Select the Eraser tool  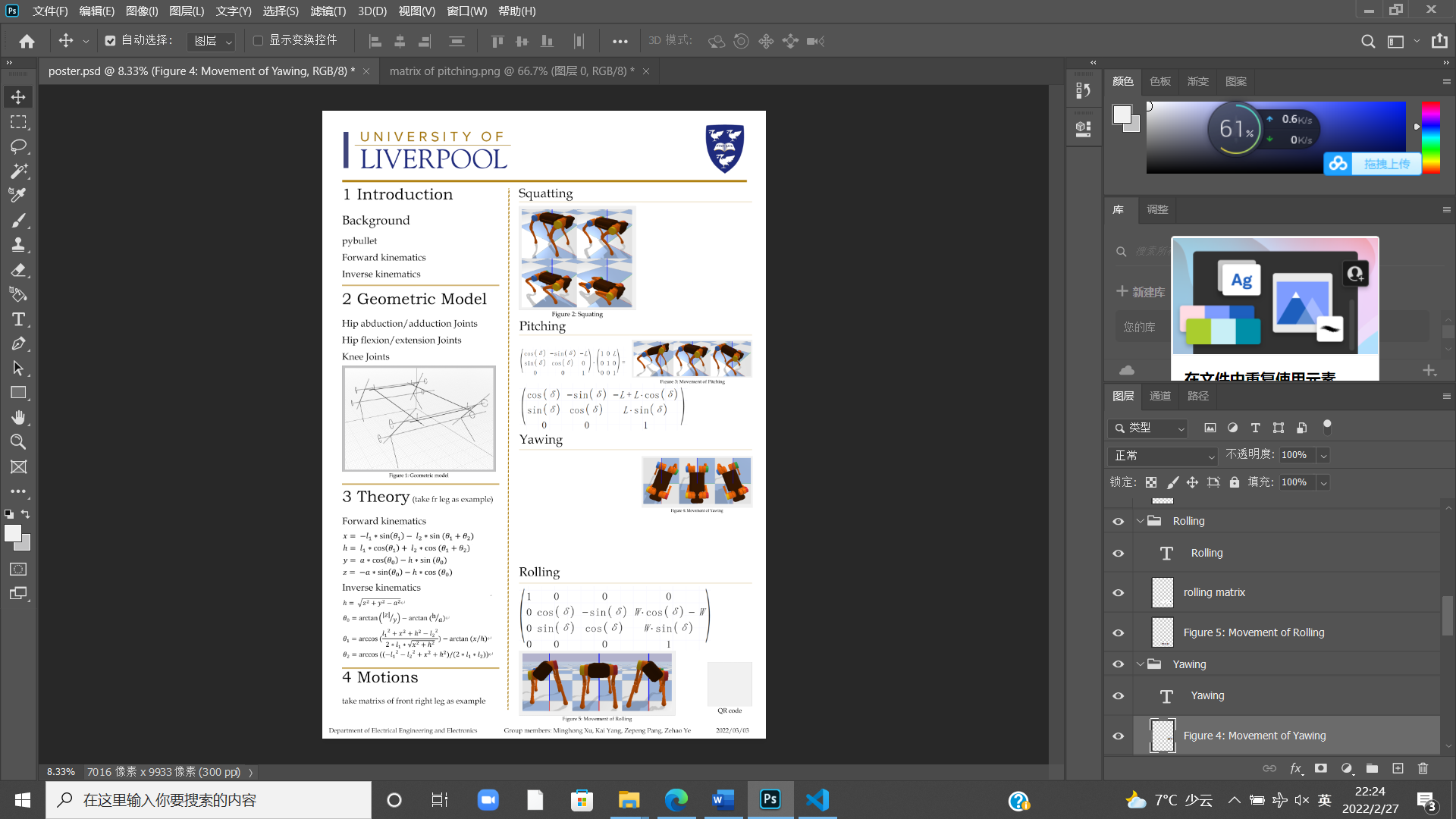(18, 270)
